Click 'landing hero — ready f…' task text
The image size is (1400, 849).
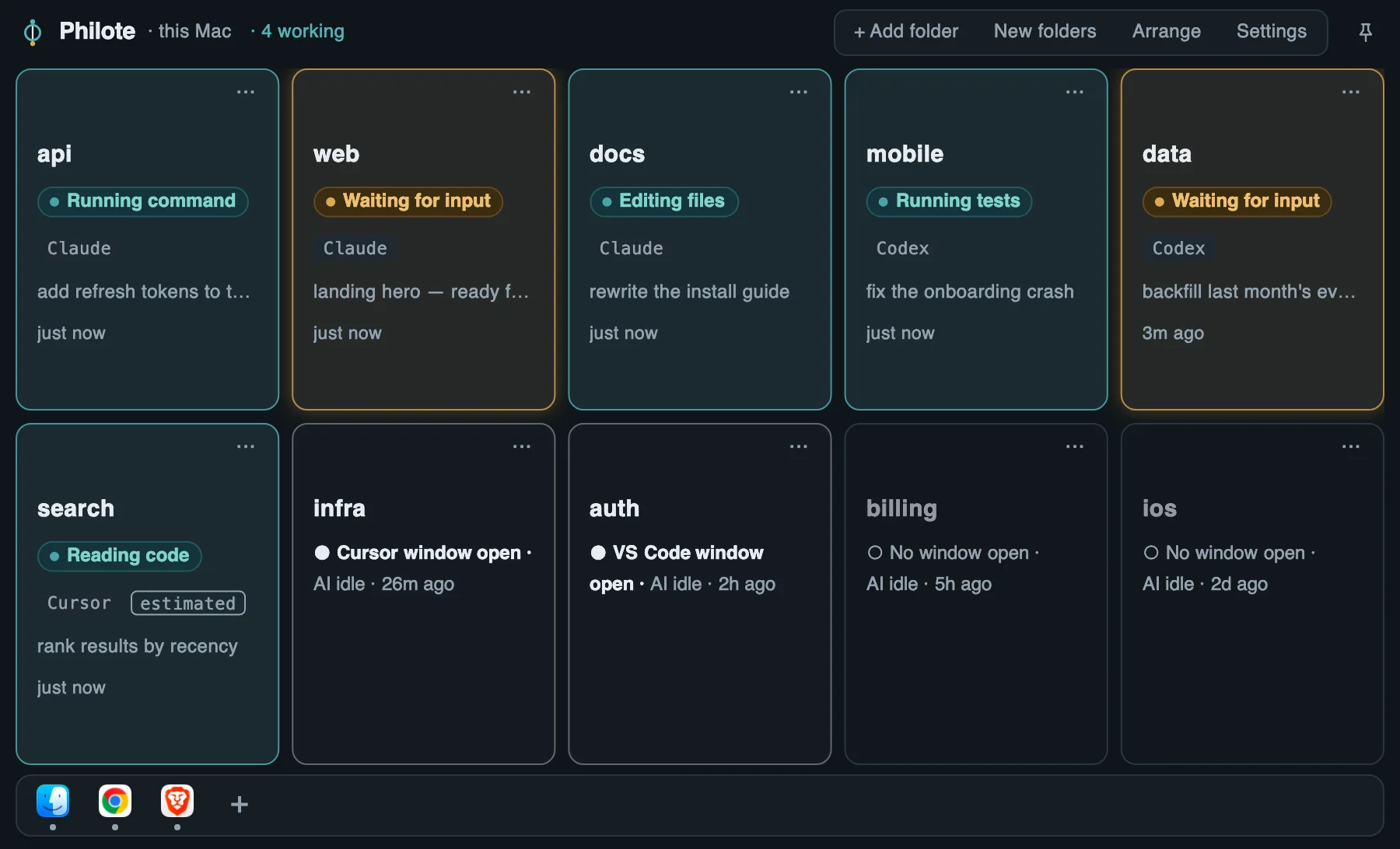[421, 292]
